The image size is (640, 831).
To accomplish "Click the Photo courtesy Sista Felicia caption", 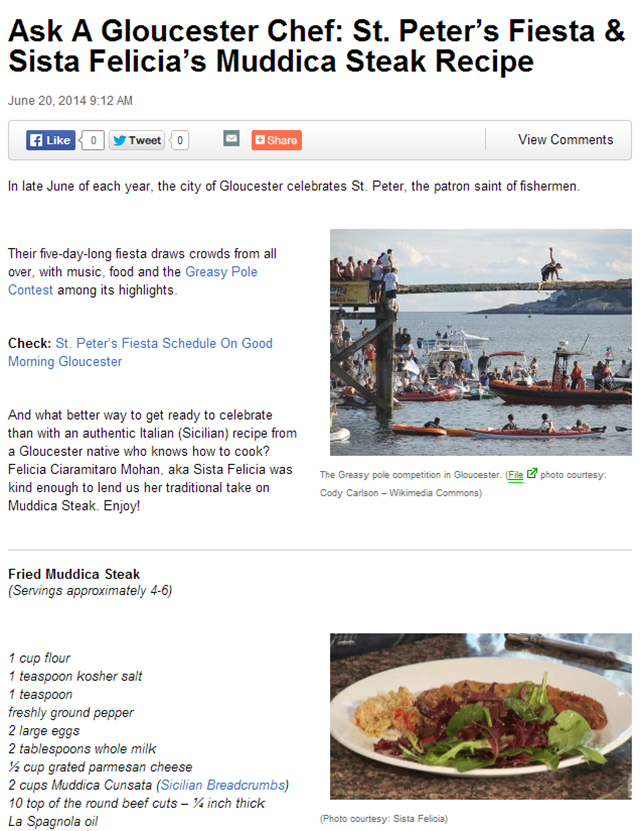I will (384, 818).
